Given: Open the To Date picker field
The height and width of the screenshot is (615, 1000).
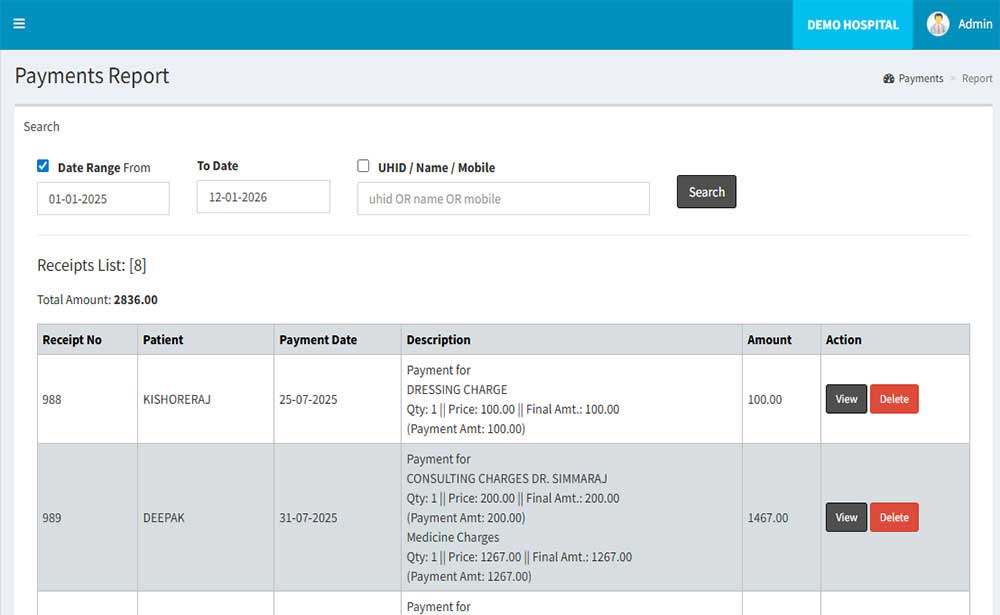Looking at the screenshot, I should click(x=263, y=197).
